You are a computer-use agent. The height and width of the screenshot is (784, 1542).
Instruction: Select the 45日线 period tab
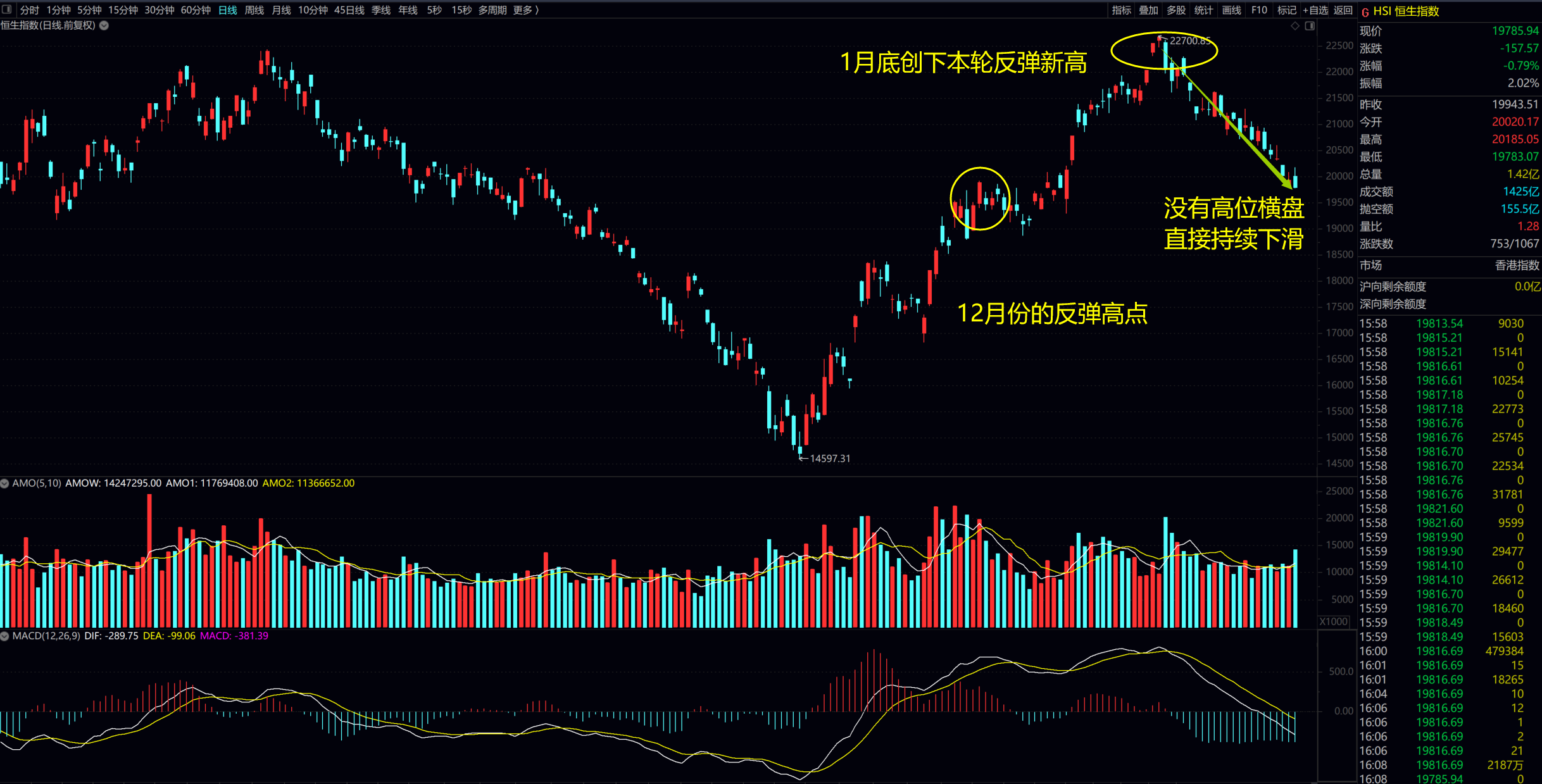tap(349, 10)
